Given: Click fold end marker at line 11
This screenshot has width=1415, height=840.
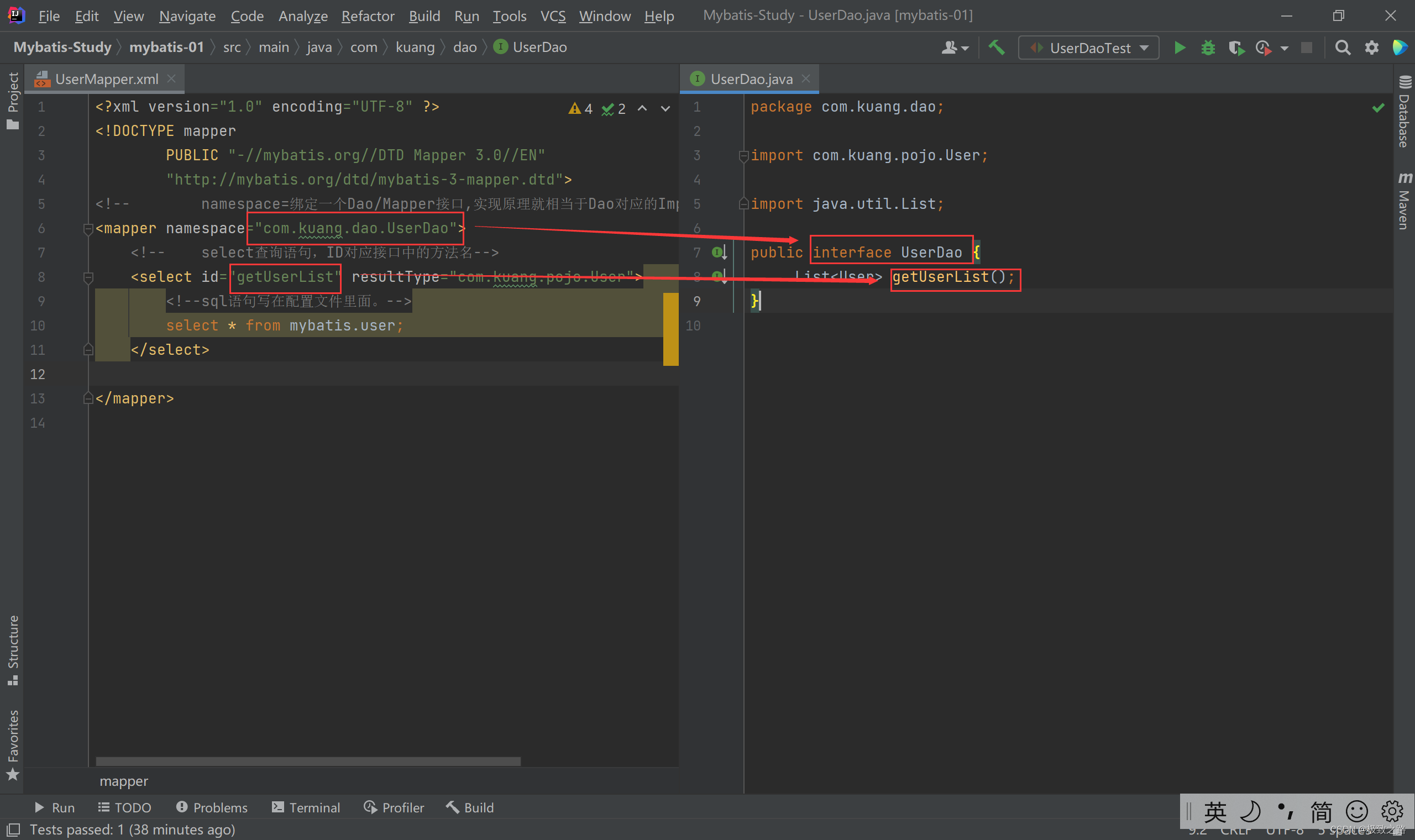Looking at the screenshot, I should pos(88,350).
